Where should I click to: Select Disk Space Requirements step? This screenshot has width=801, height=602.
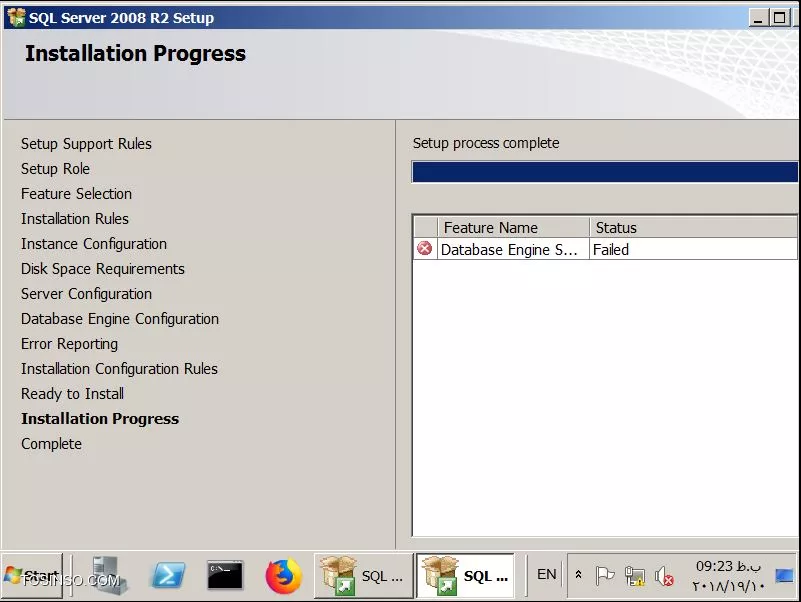tap(103, 269)
